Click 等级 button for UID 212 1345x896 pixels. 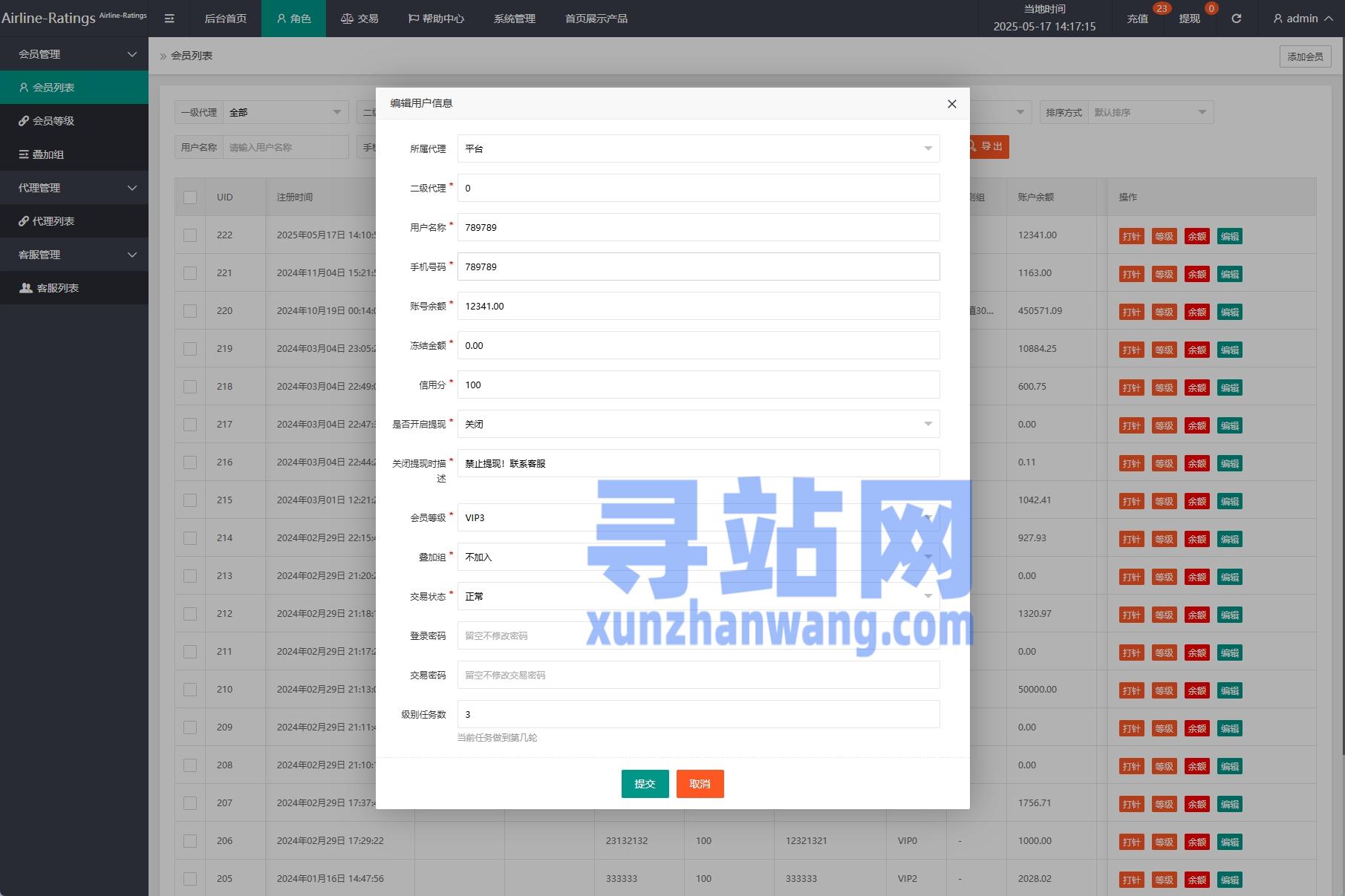coord(1164,615)
